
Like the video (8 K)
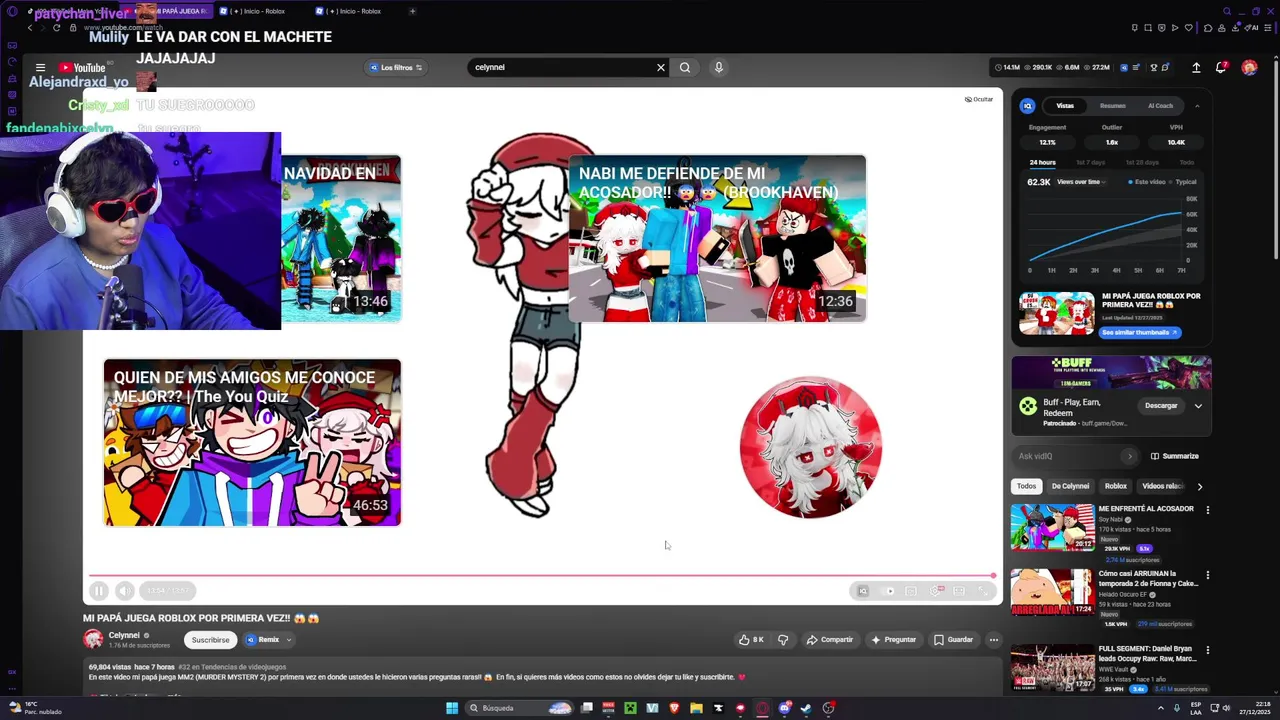click(751, 640)
